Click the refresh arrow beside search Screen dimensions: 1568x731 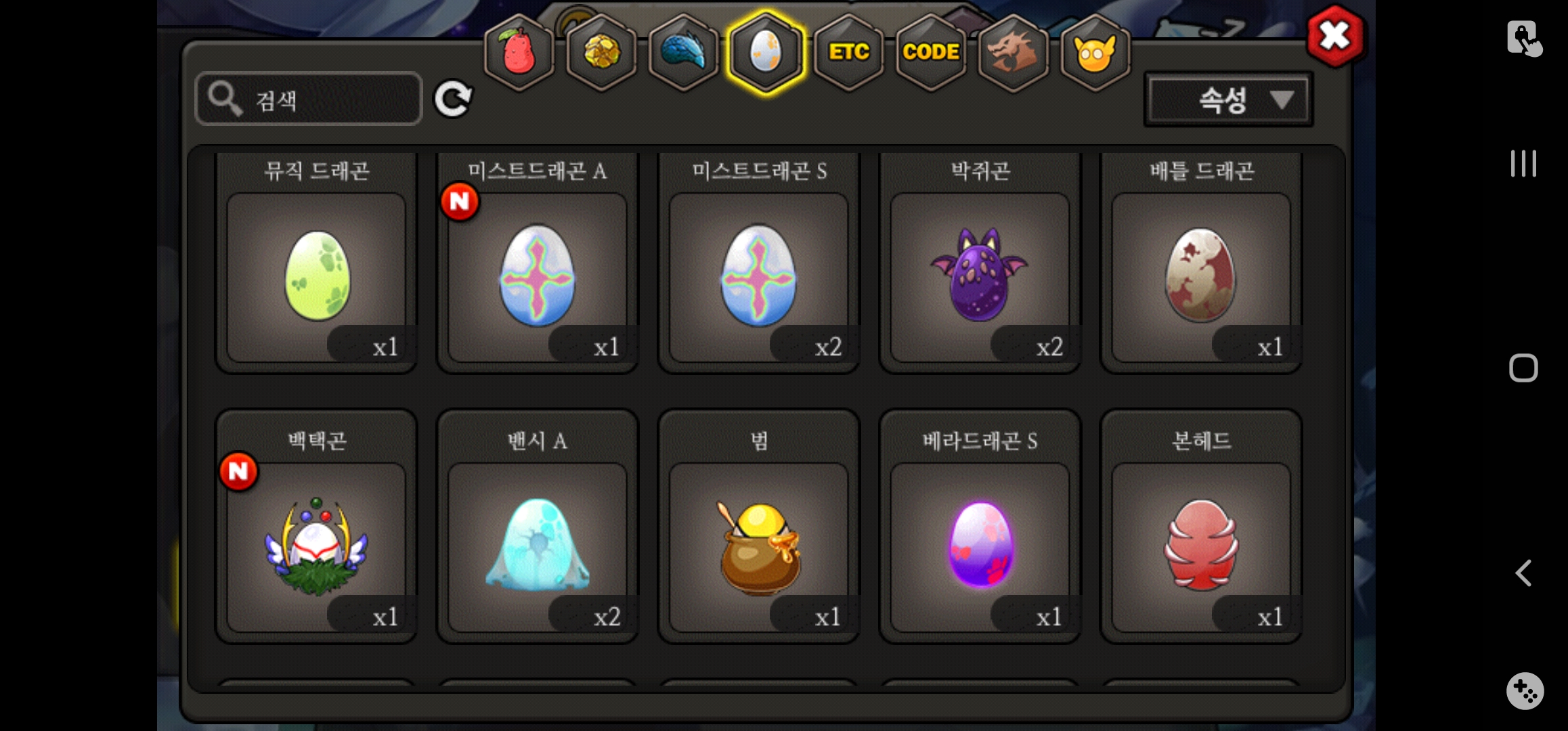pyautogui.click(x=453, y=99)
